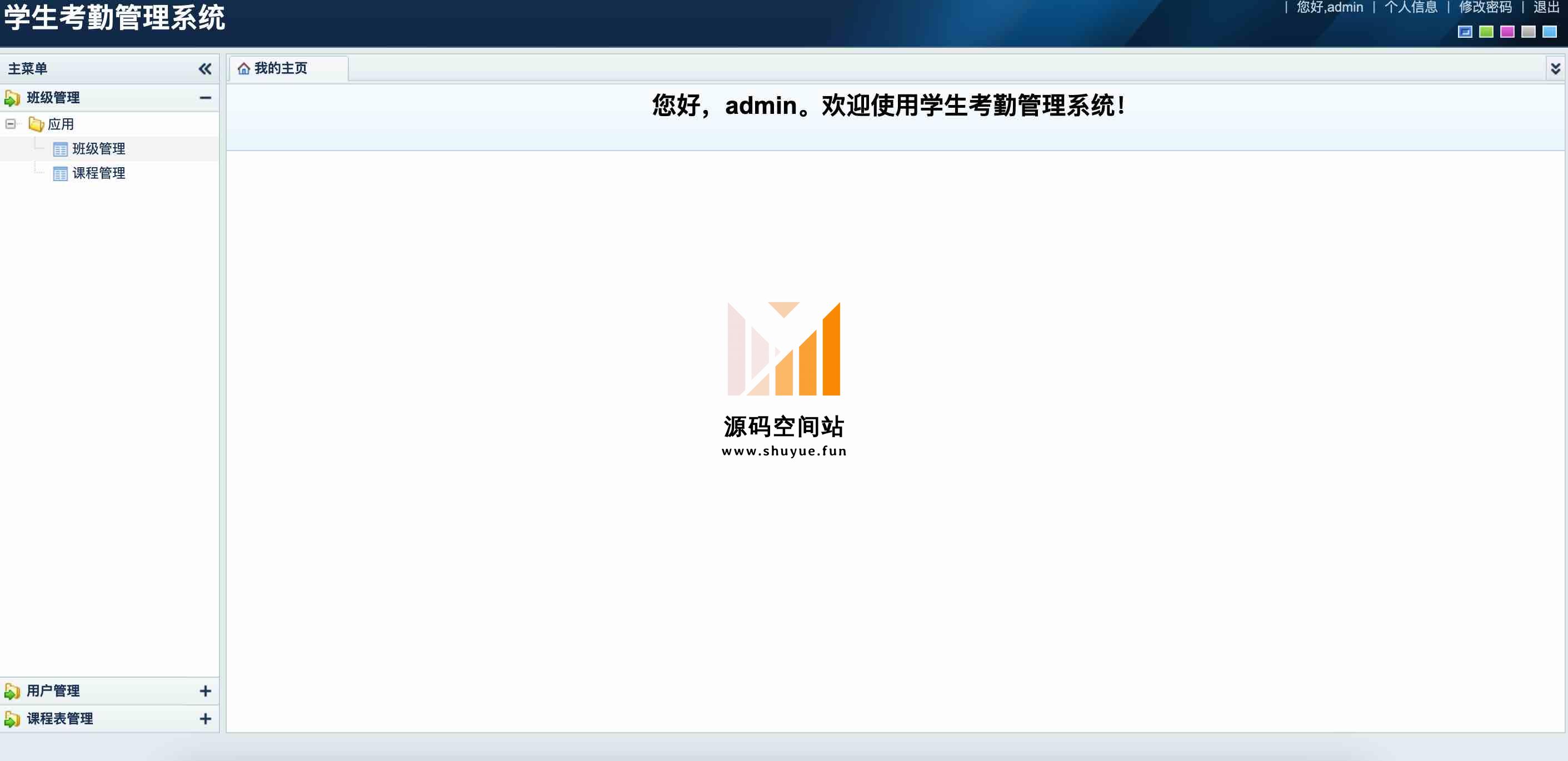Click the 班级管理 accordion header icon
The image size is (1568, 761).
[12, 98]
